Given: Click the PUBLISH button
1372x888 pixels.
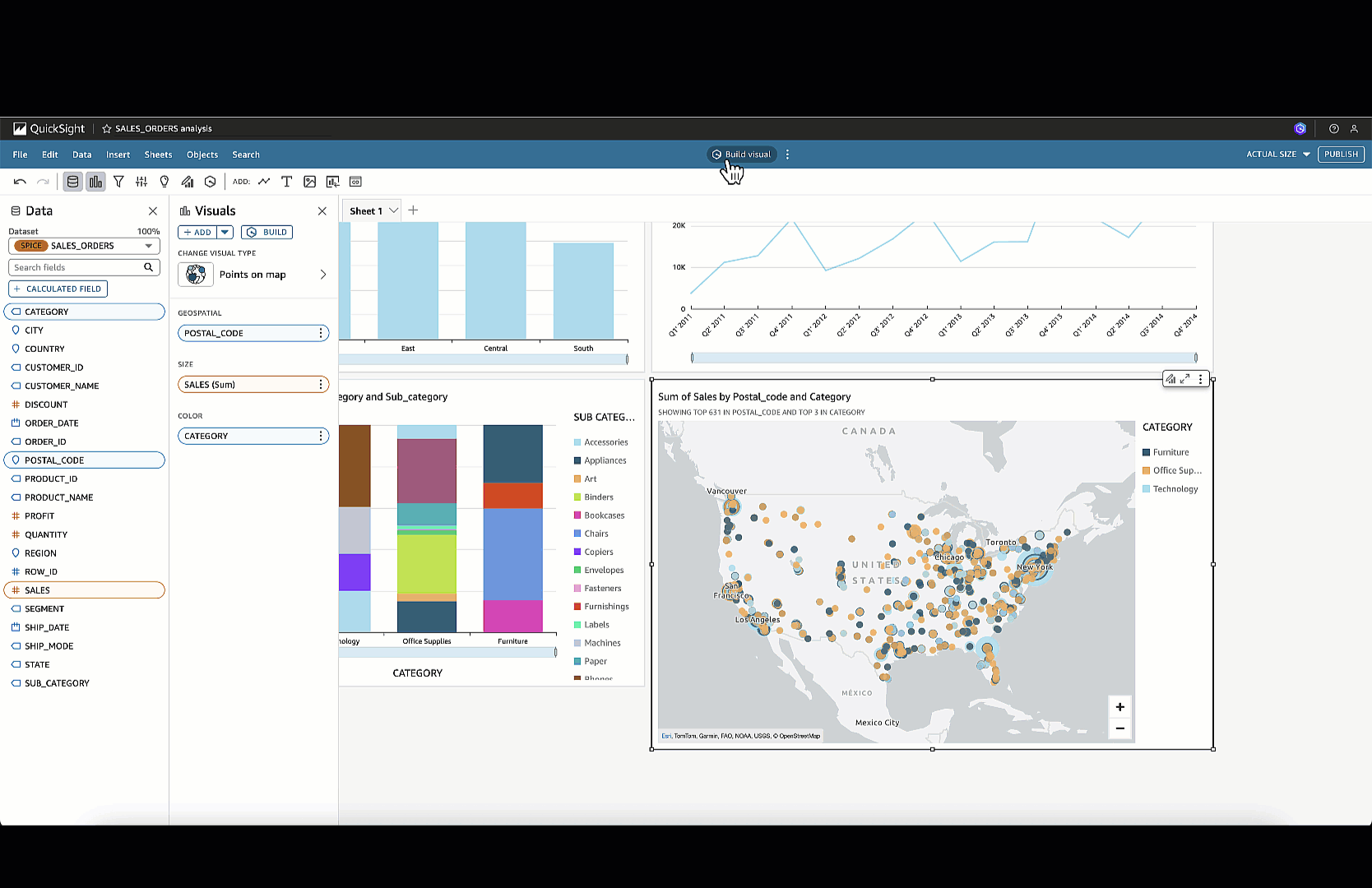Looking at the screenshot, I should pos(1341,155).
